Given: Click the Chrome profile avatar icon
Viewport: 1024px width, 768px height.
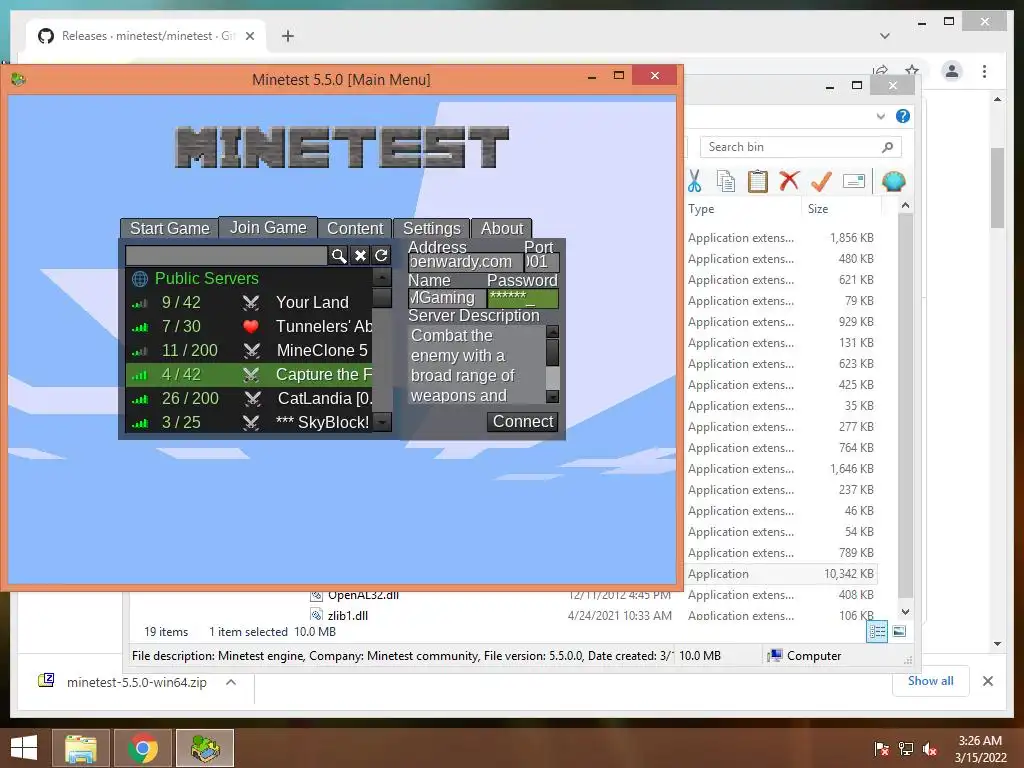Looking at the screenshot, I should tap(952, 71).
